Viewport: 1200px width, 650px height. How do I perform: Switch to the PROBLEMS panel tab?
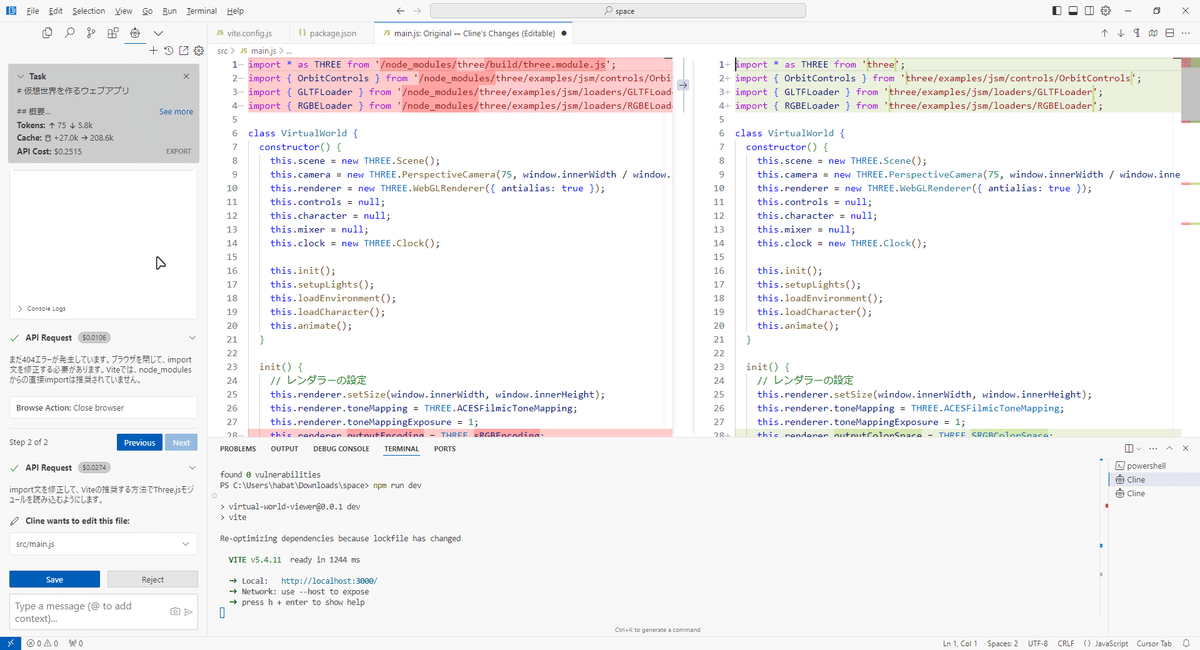click(238, 449)
